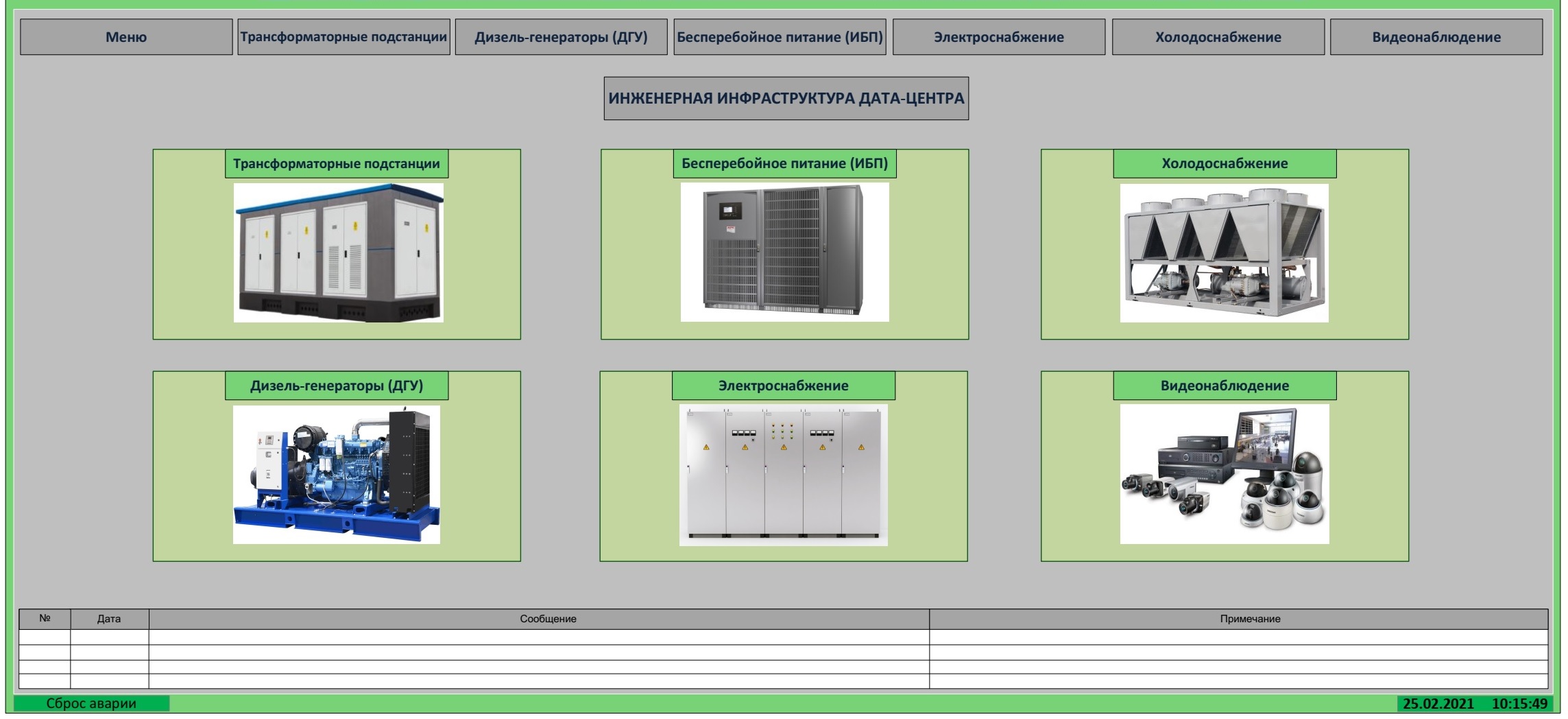
Task: Select the green Бесперебойное питание (ИБП) card label
Action: (x=784, y=164)
